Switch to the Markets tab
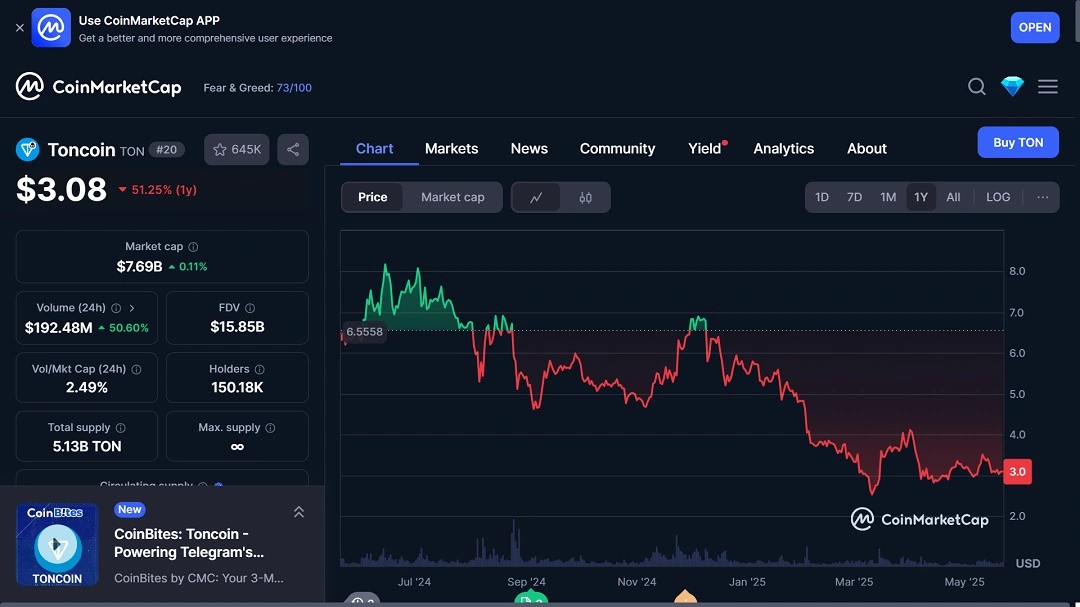This screenshot has width=1080, height=607. coord(451,148)
